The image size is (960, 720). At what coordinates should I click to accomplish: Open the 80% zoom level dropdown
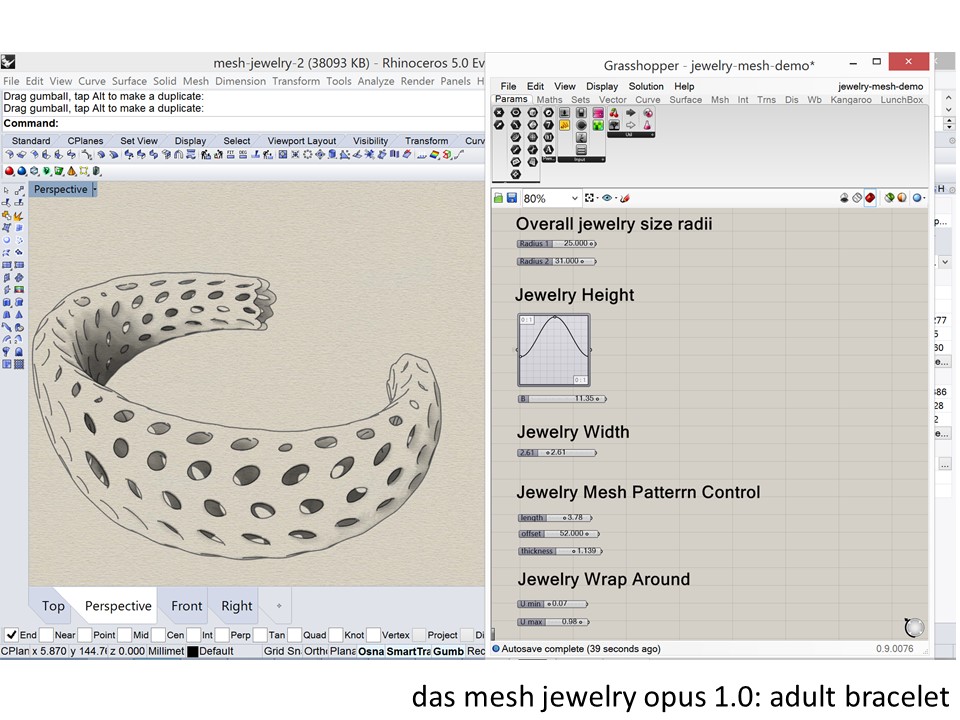(573, 198)
